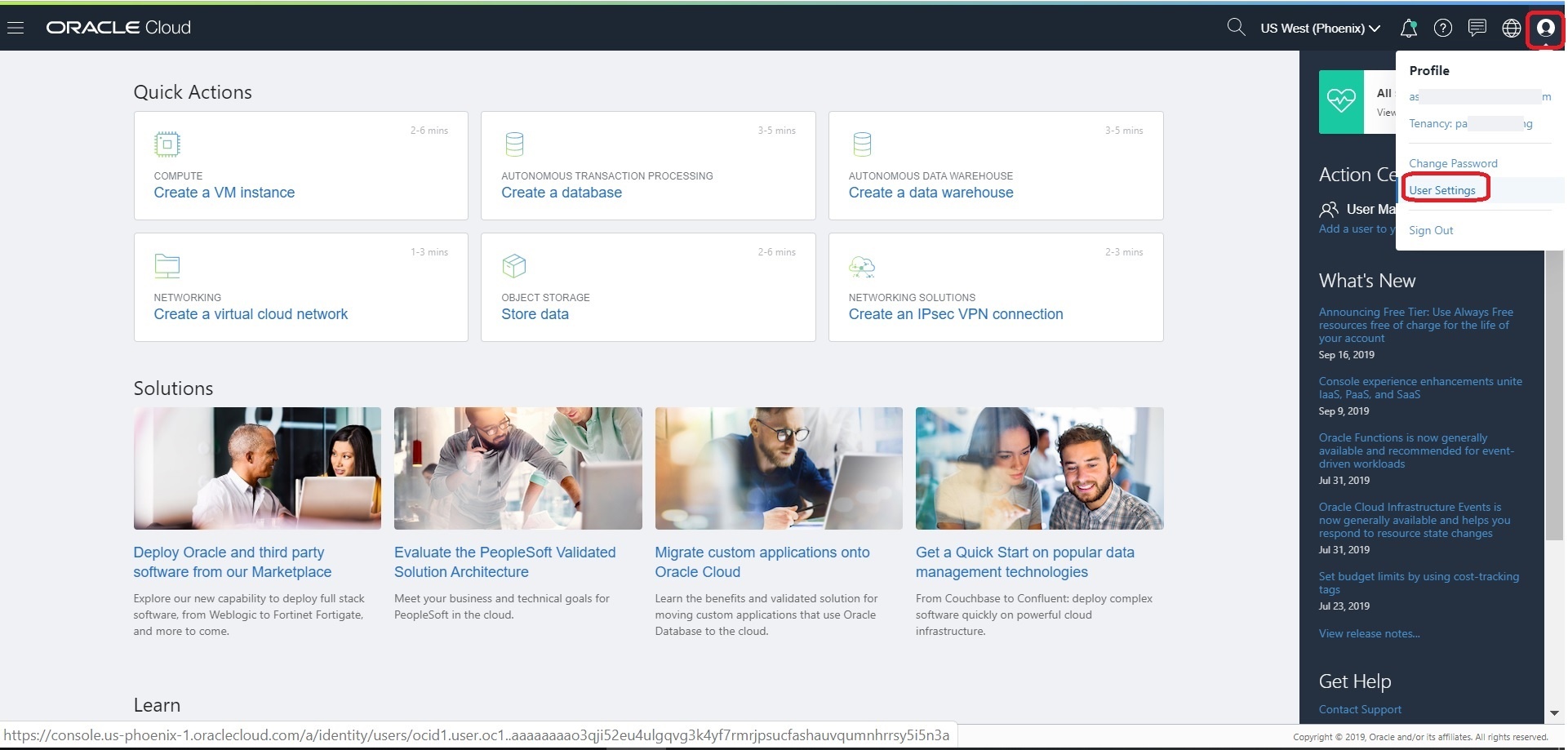This screenshot has height=750, width=1568.
Task: Select User Settings in the Profile menu
Action: [x=1442, y=190]
